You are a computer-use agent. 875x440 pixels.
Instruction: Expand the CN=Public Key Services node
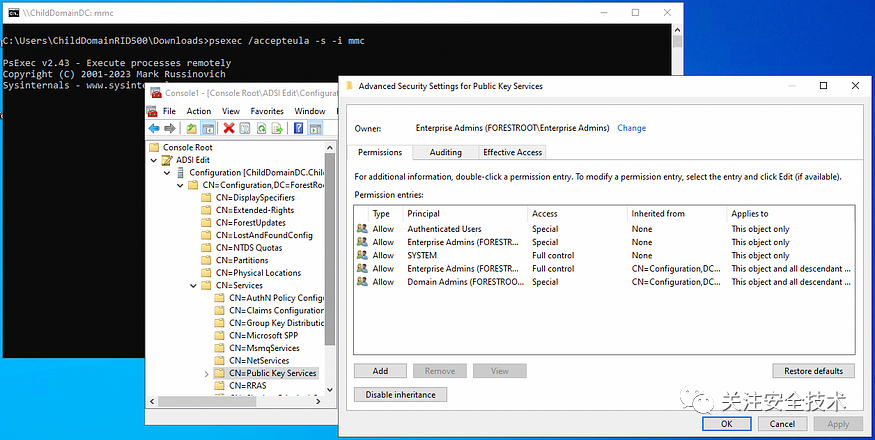[x=206, y=374]
